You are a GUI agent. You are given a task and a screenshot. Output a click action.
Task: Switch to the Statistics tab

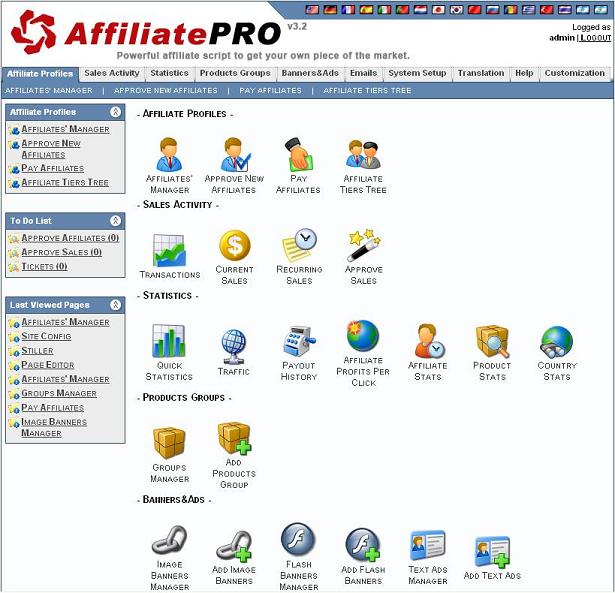tap(169, 73)
